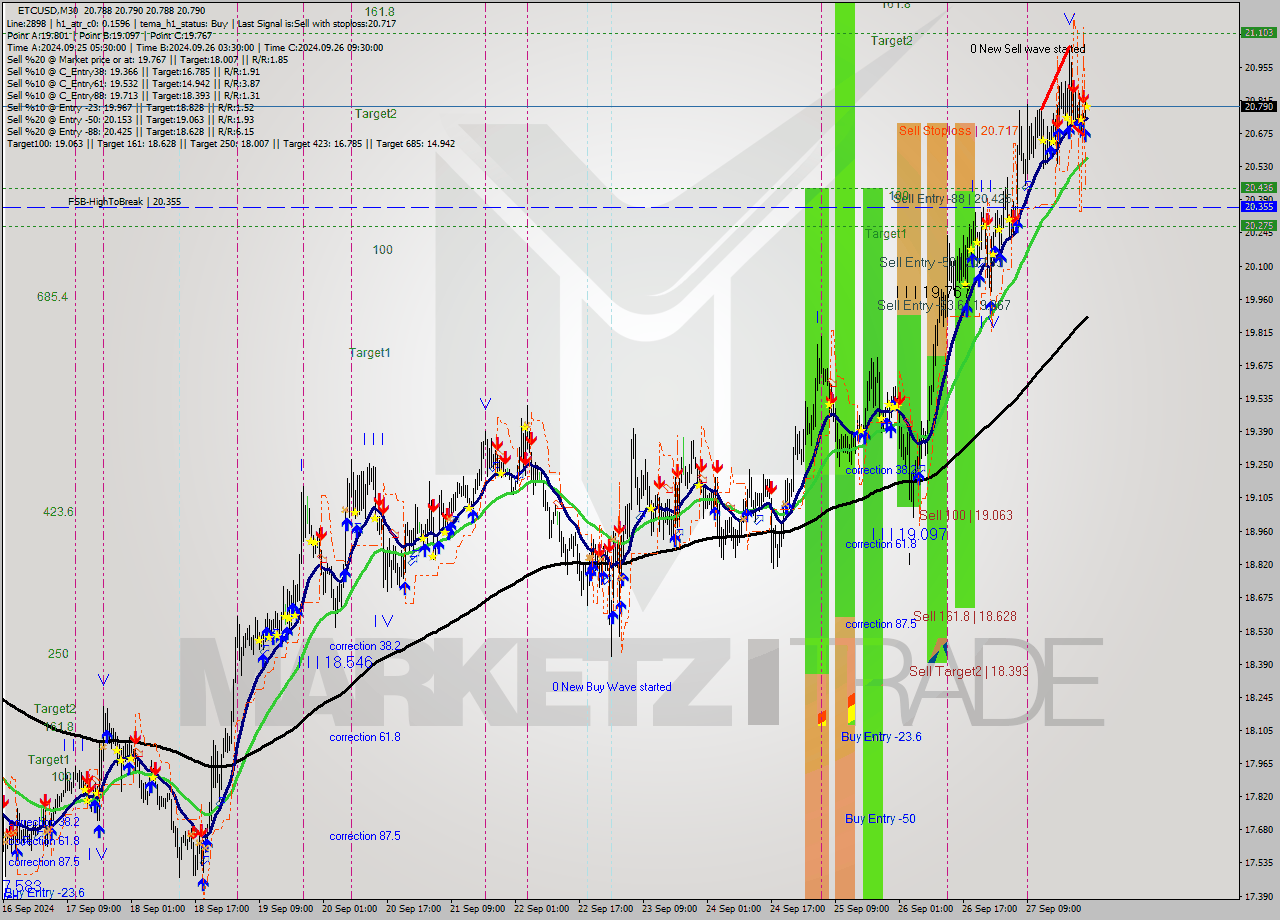
Task: Click the 'Target100: 19.063' targets info line
Action: [231, 143]
